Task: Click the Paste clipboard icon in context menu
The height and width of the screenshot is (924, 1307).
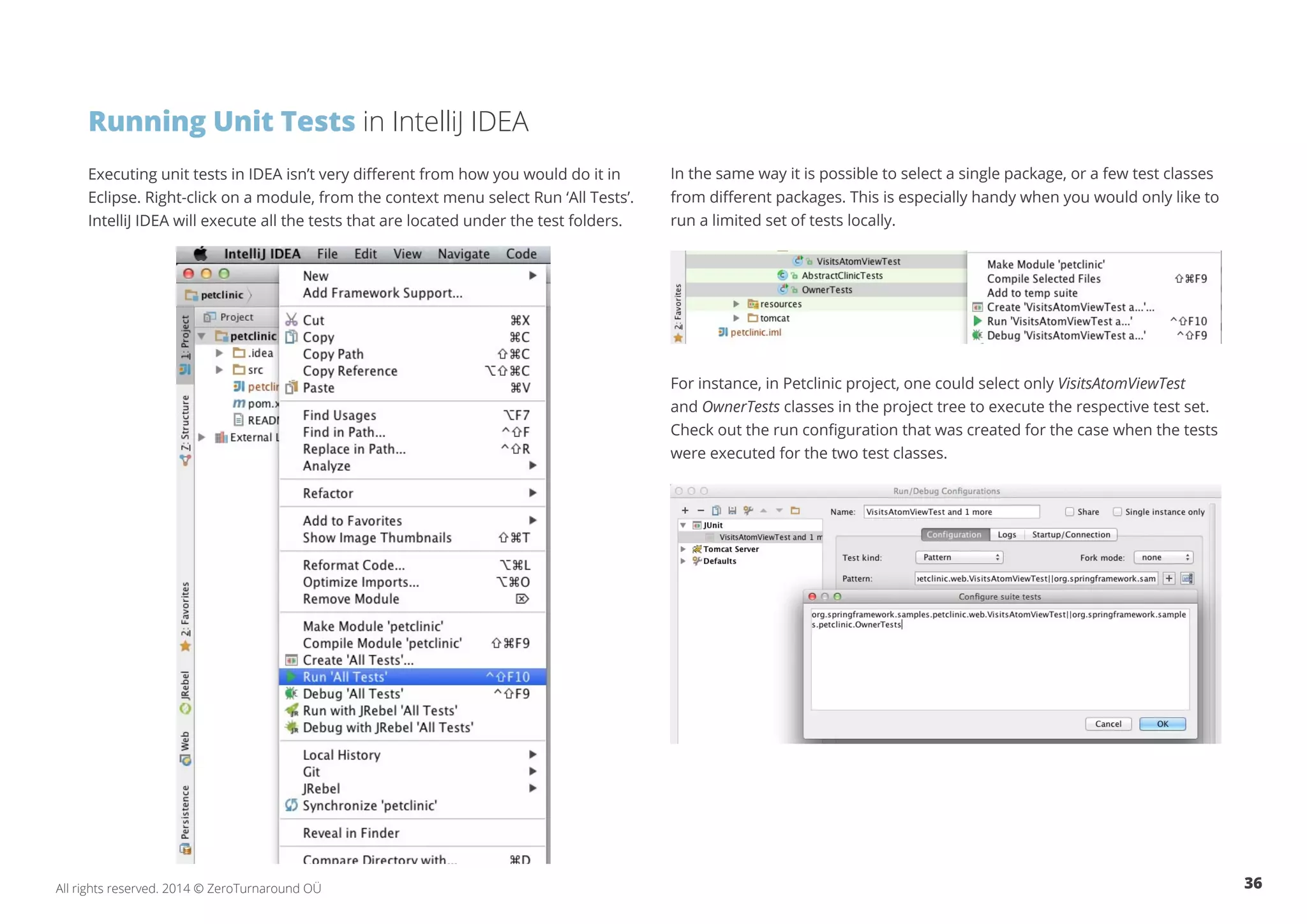Action: (292, 387)
